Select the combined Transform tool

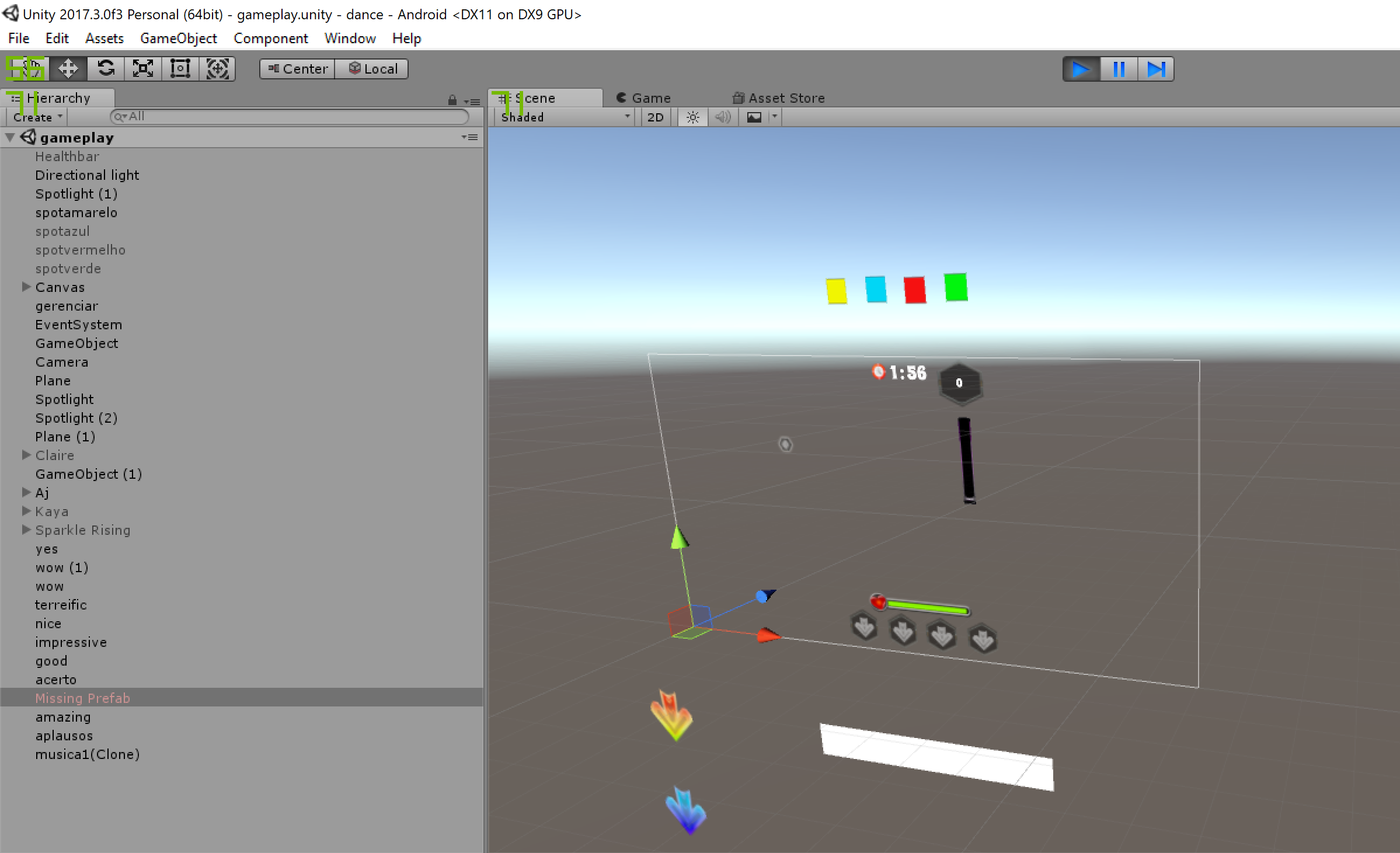click(x=218, y=69)
